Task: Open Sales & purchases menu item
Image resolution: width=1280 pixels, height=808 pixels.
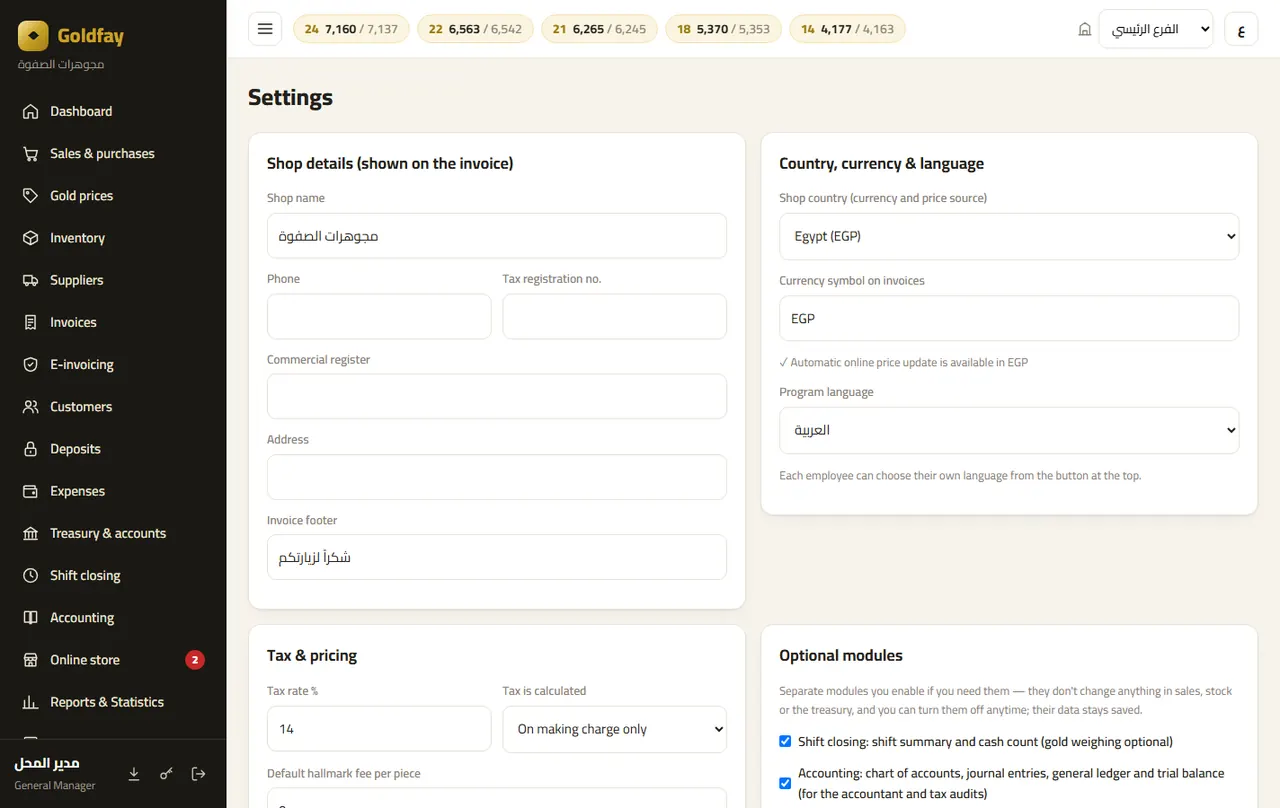Action: [113, 153]
